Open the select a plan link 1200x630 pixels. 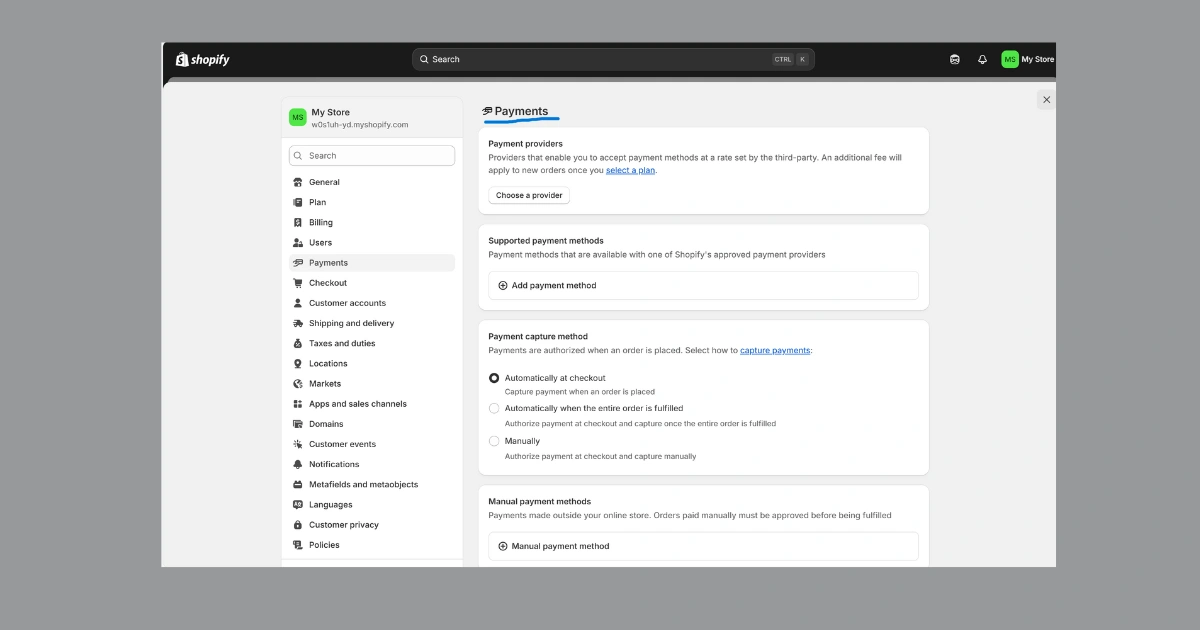[x=630, y=170]
